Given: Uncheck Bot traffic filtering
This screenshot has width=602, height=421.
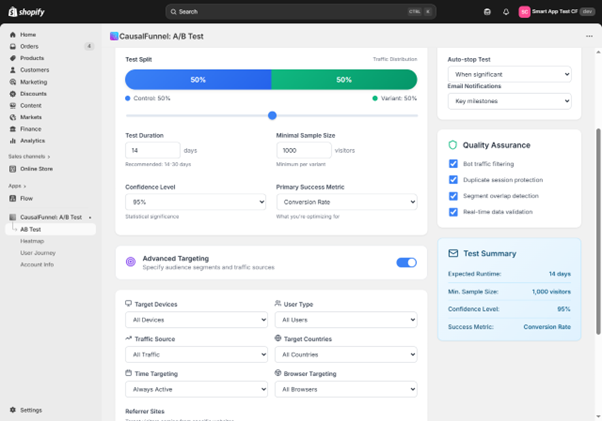Looking at the screenshot, I should pyautogui.click(x=453, y=163).
